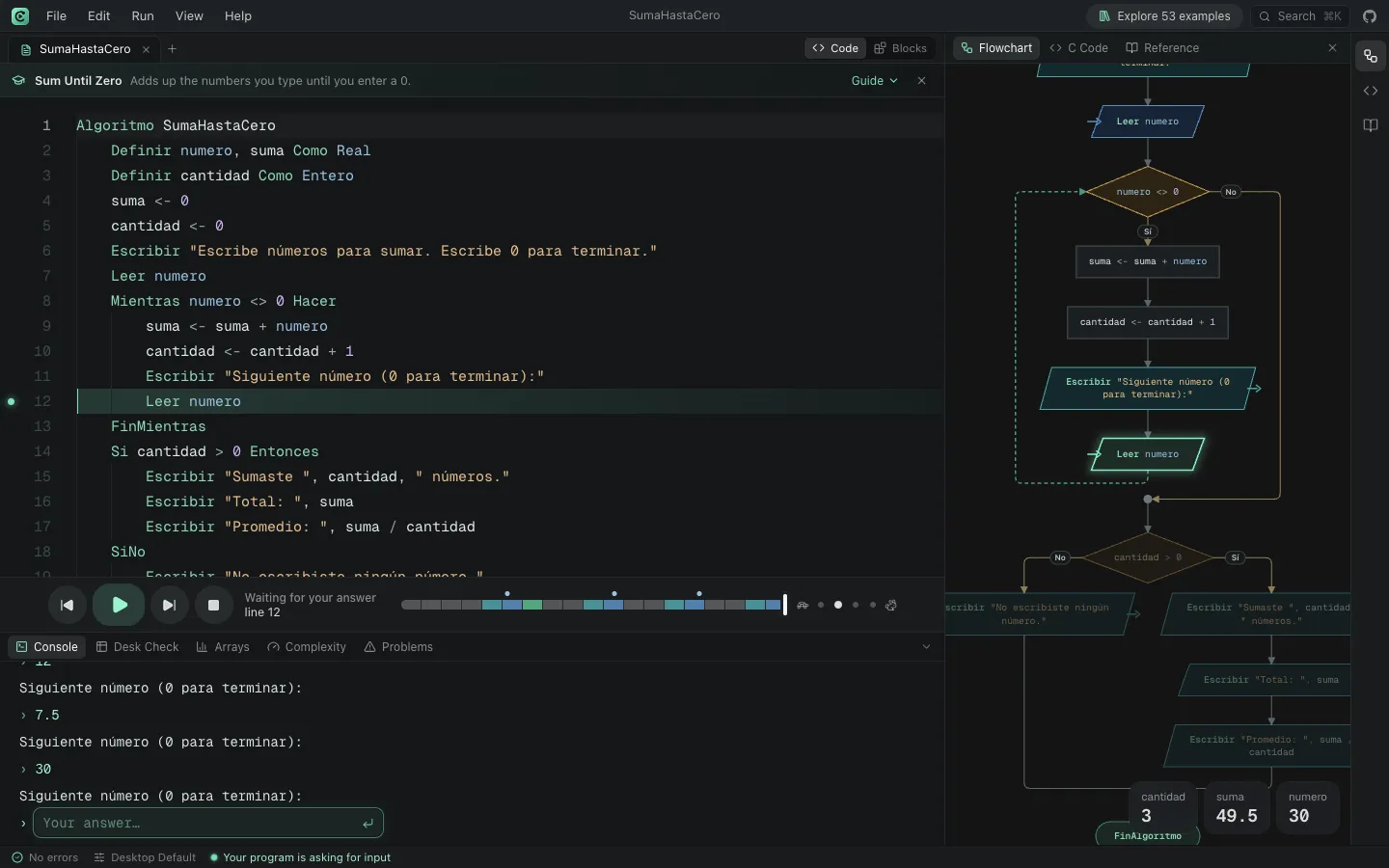Open the Problems tab
The image size is (1389, 868).
point(398,647)
